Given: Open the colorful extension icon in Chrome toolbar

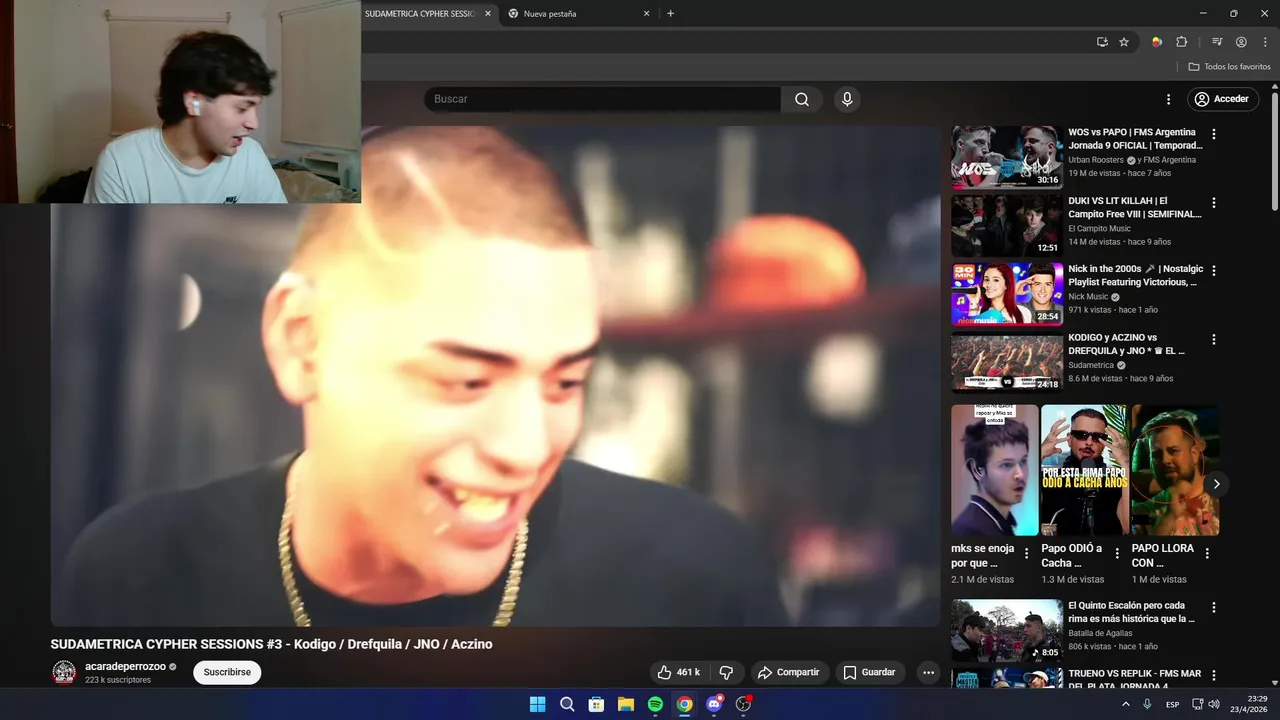Looking at the screenshot, I should click(x=1157, y=42).
